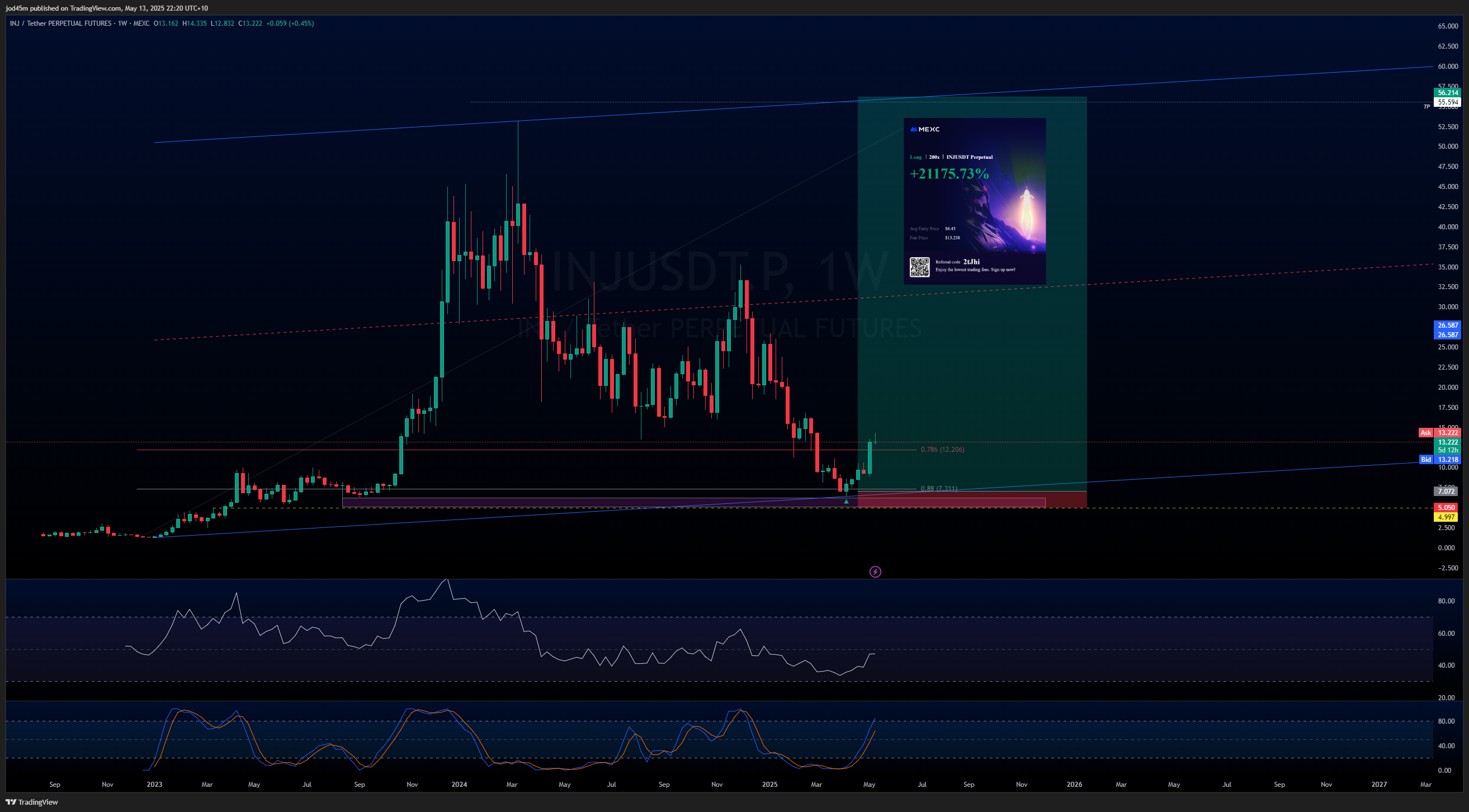Click the high value H14.335
The width and height of the screenshot is (1469, 812).
coord(195,23)
